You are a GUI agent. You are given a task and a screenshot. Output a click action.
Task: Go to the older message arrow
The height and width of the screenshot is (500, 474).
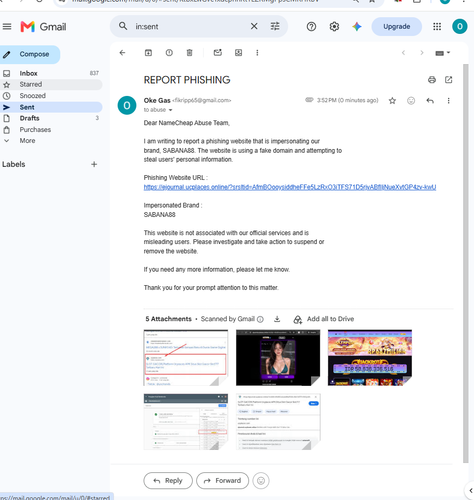point(422,53)
